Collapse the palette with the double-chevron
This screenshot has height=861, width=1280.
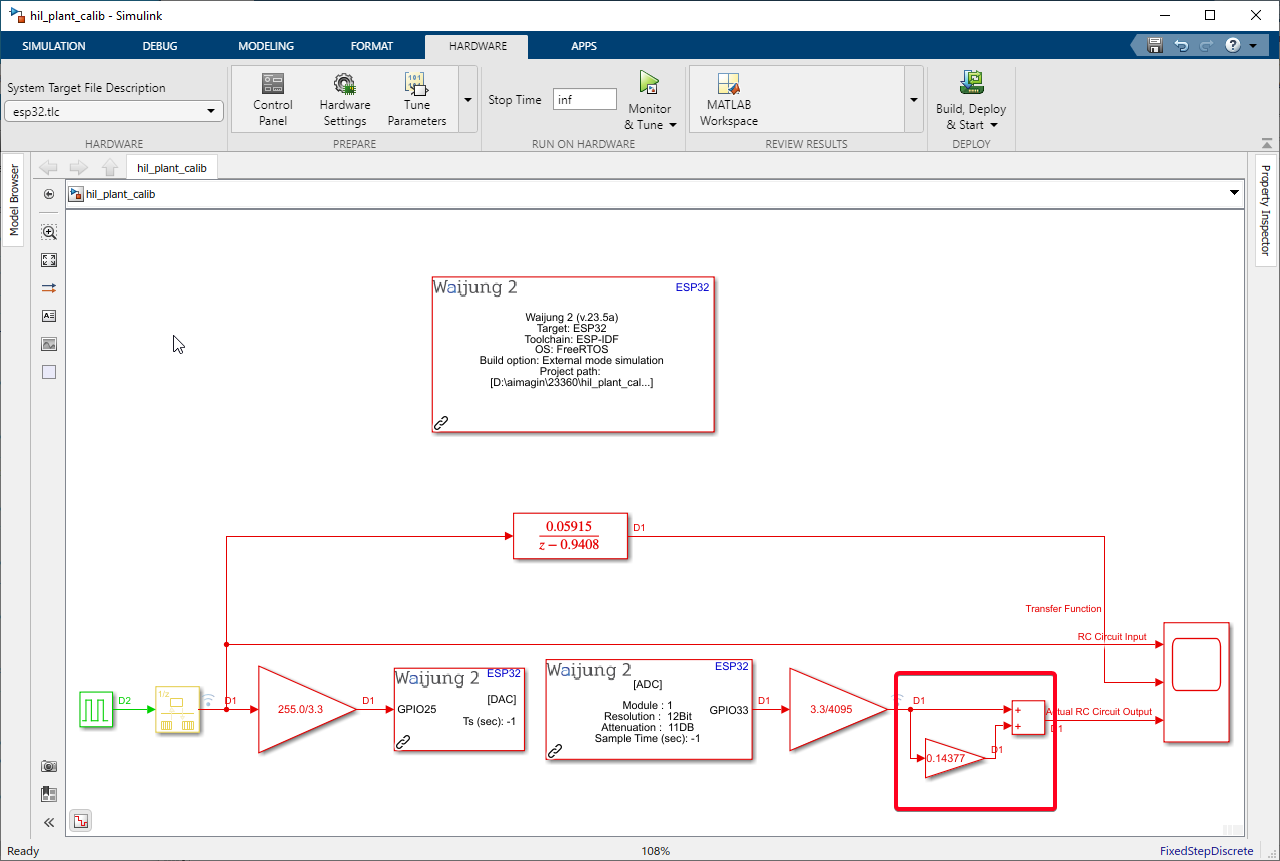pyautogui.click(x=49, y=822)
